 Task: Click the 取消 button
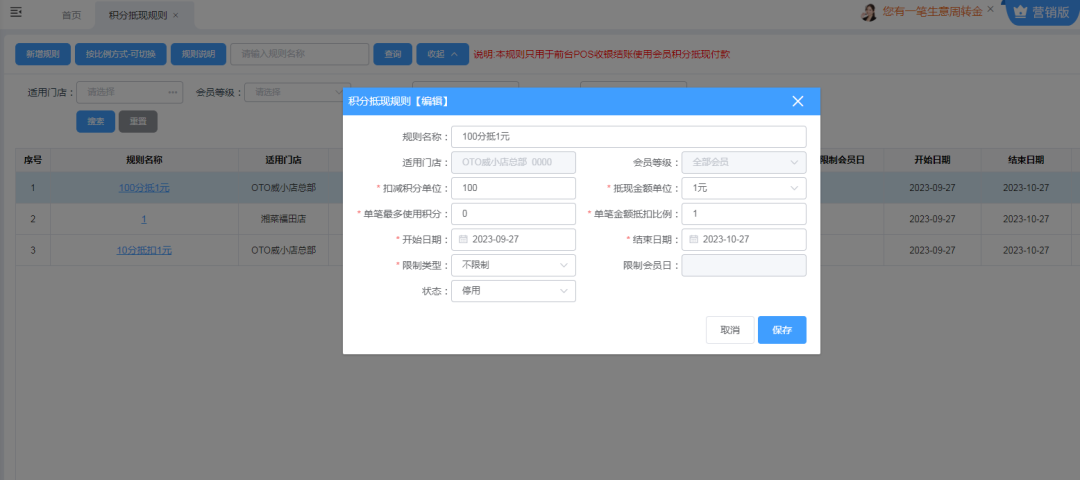click(x=729, y=330)
